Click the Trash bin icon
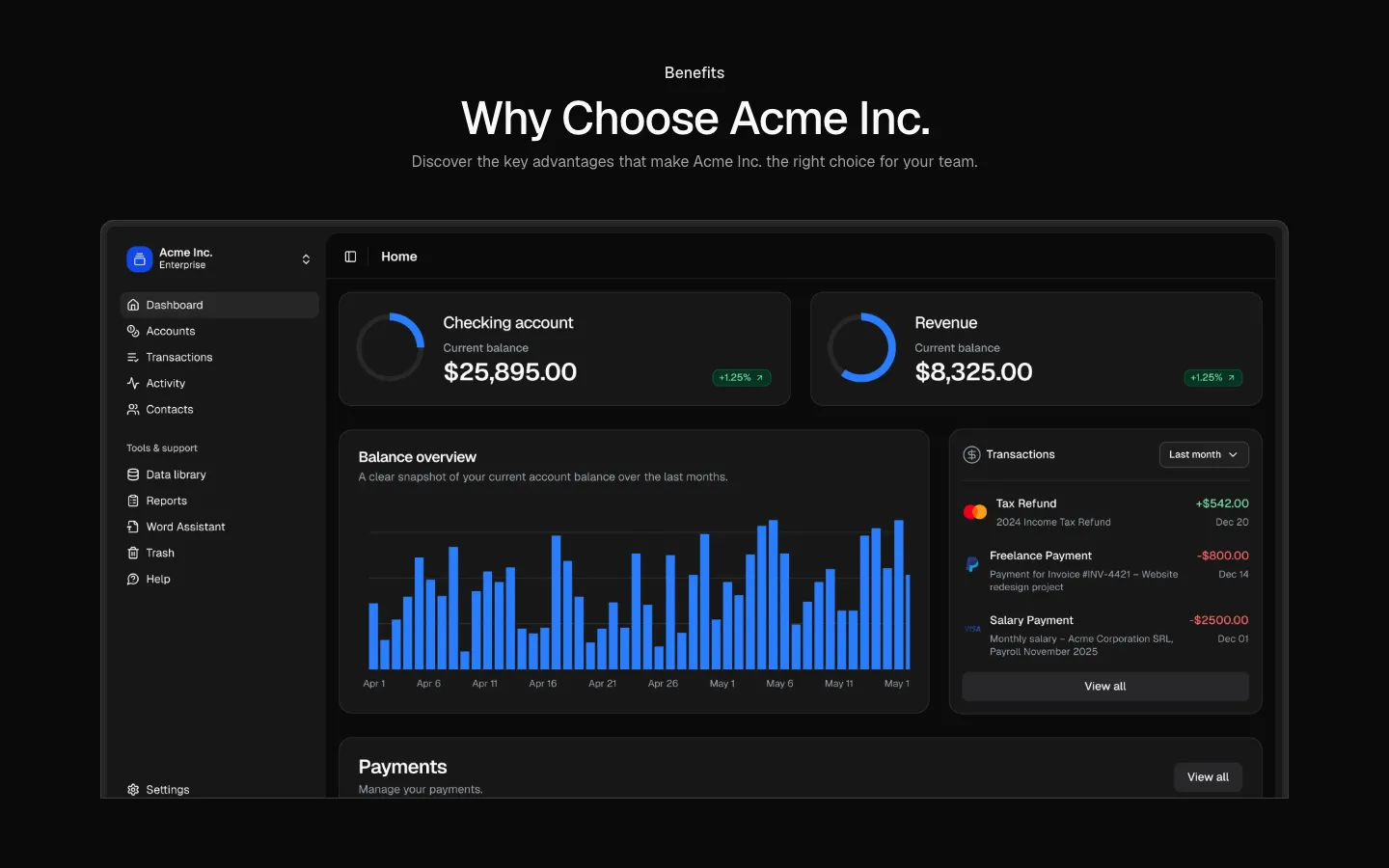The height and width of the screenshot is (868, 1389). pyautogui.click(x=133, y=553)
